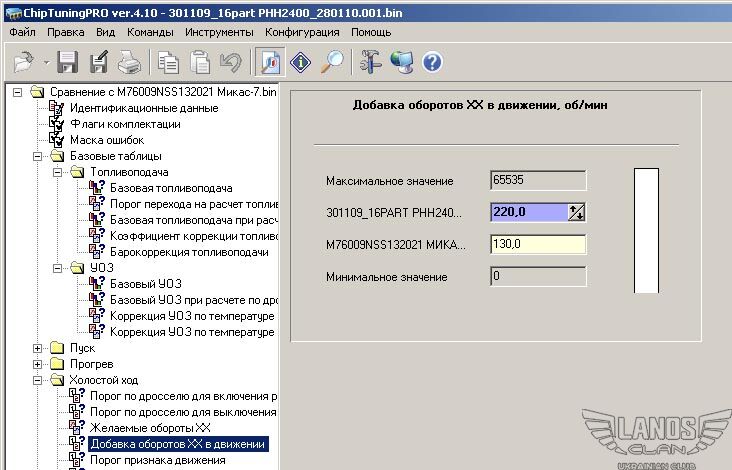732x470 pixels.
Task: Expand the Пуск tree folder
Action: pyautogui.click(x=39, y=348)
